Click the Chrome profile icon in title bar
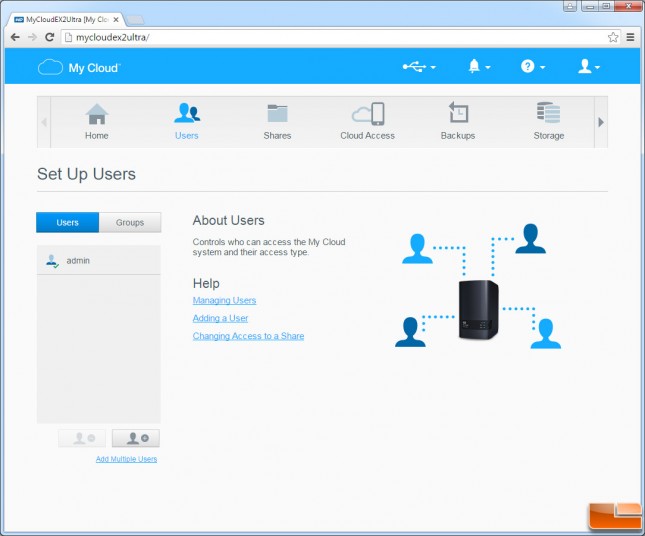This screenshot has height=536, width=645. pyautogui.click(x=570, y=5)
